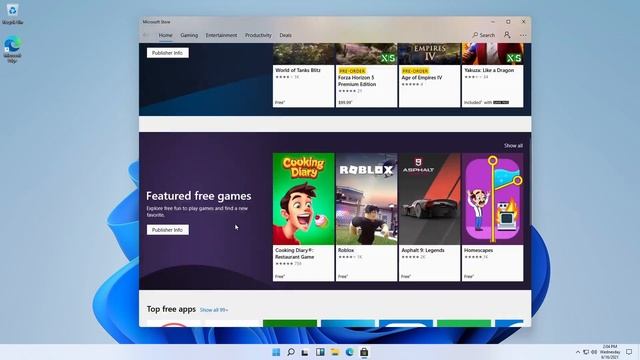Image resolution: width=640 pixels, height=360 pixels.
Task: Click the Cooking Diary®: Restaurant Game title
Action: coord(295,253)
